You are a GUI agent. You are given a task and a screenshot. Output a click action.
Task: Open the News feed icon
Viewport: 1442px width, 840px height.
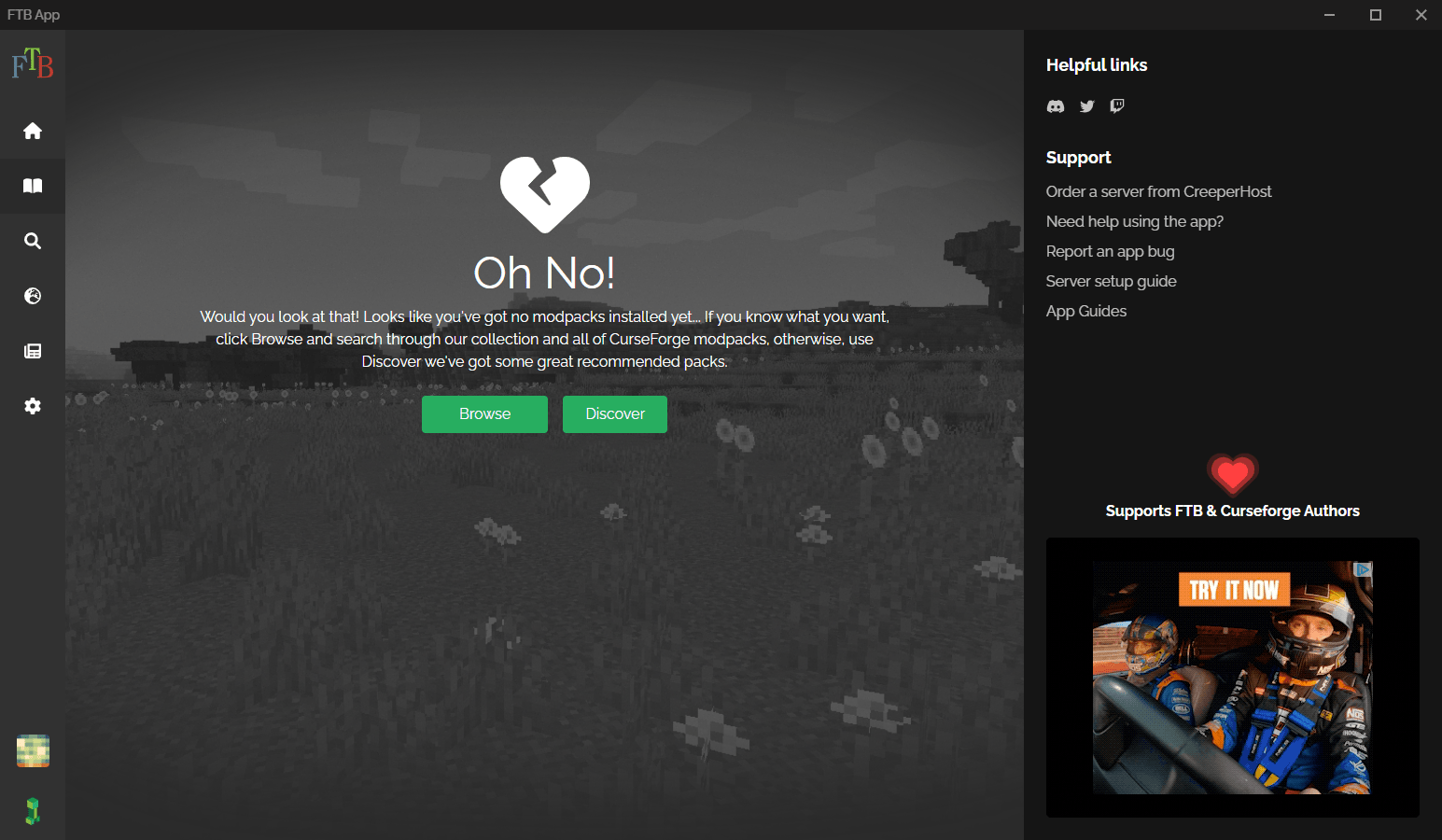33,351
